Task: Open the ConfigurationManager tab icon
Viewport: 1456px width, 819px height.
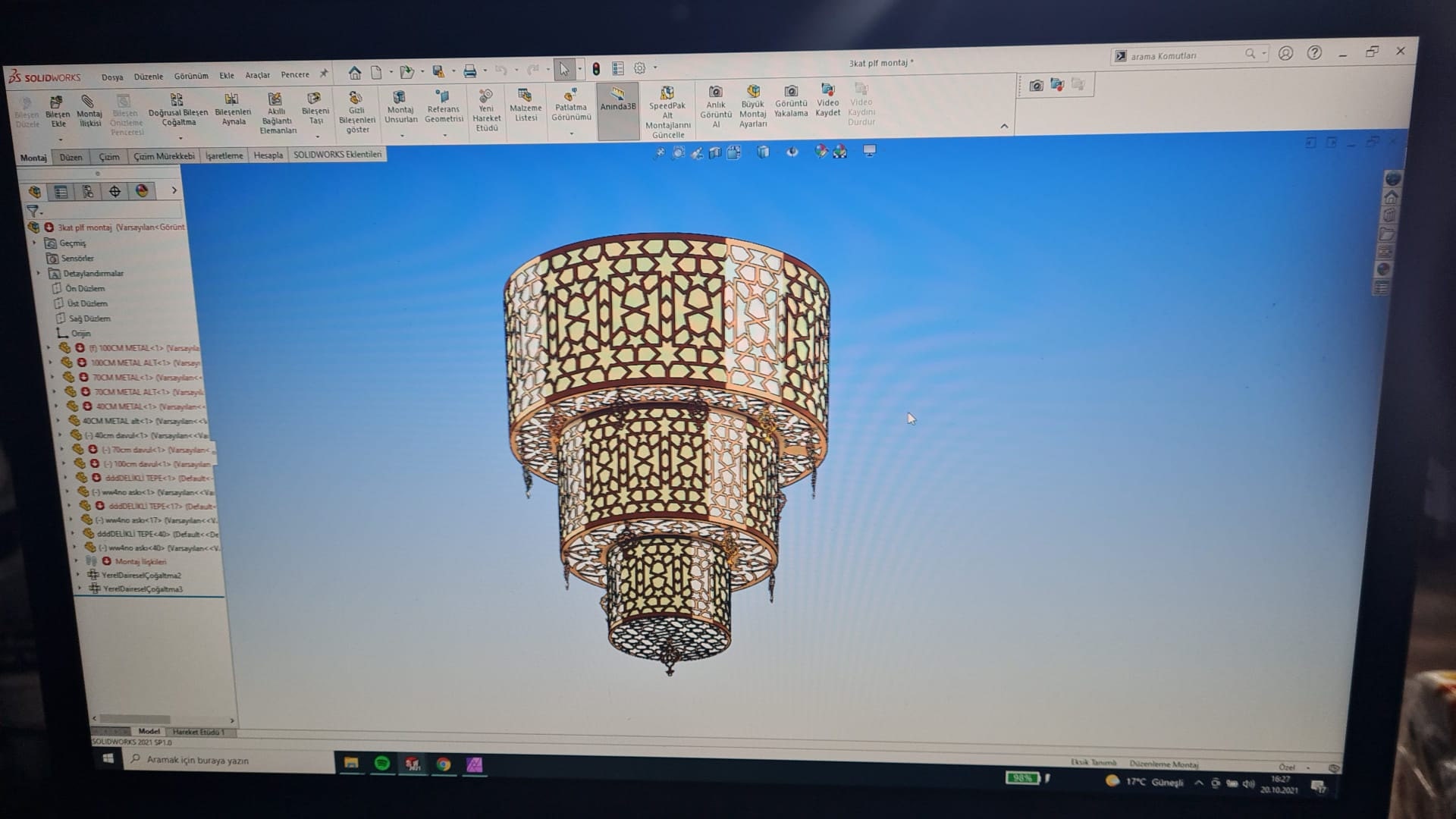Action: 88,192
